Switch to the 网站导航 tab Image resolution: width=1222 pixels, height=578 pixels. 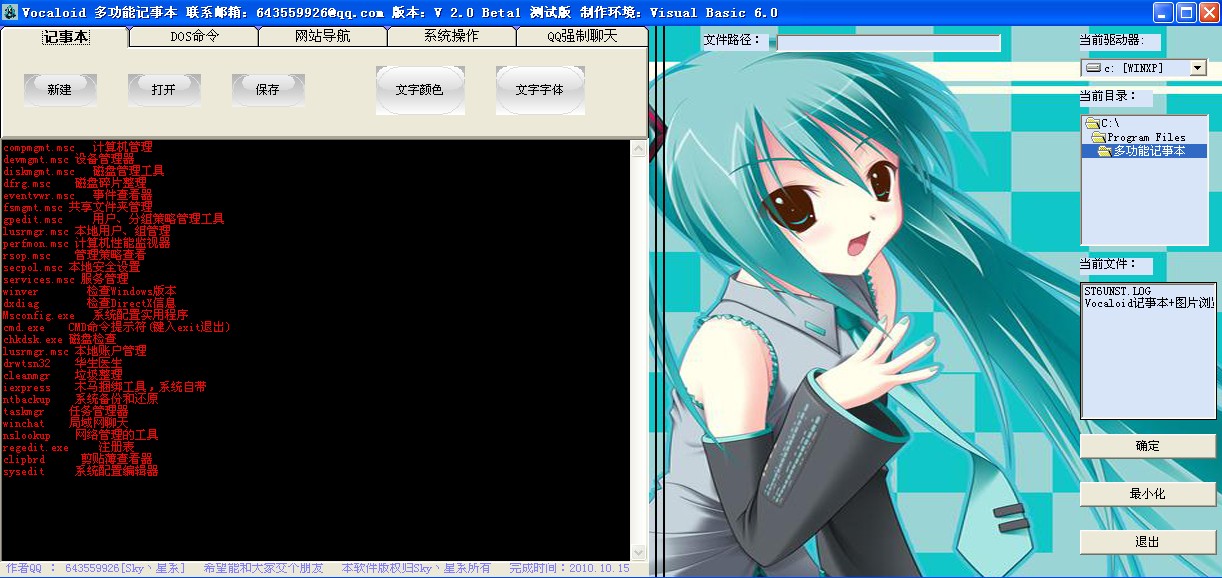[322, 36]
